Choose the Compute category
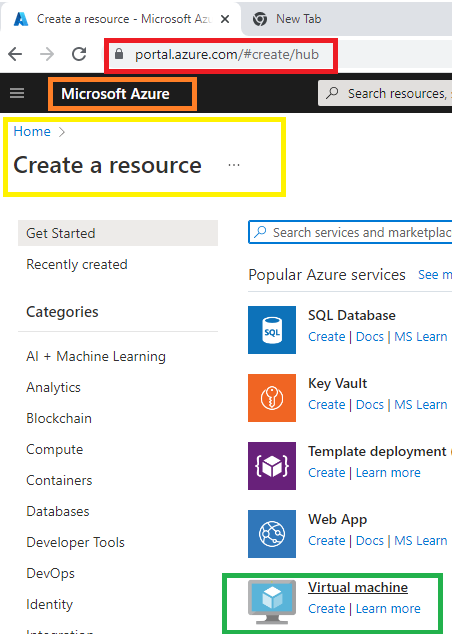This screenshot has height=634, width=452. [55, 449]
